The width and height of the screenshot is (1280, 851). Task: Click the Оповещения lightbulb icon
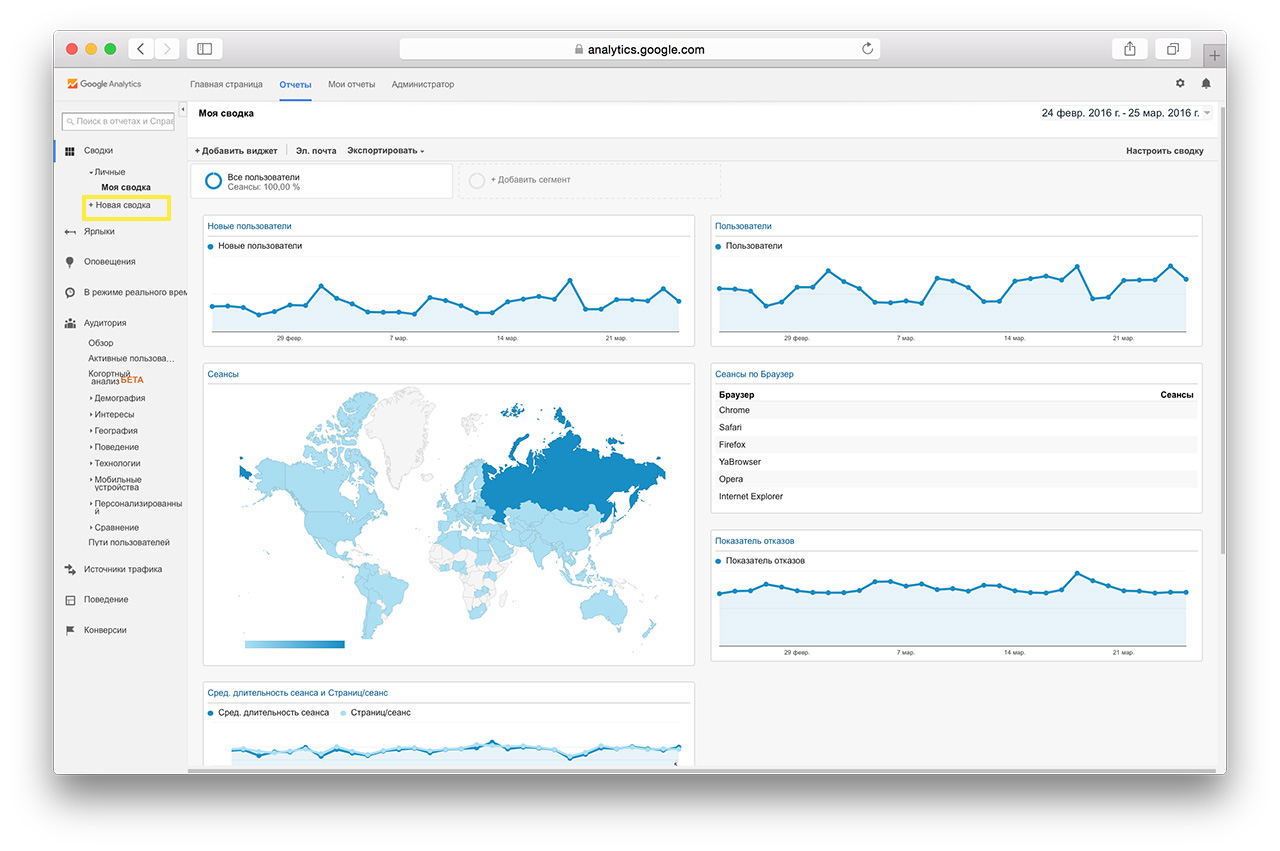coord(70,262)
